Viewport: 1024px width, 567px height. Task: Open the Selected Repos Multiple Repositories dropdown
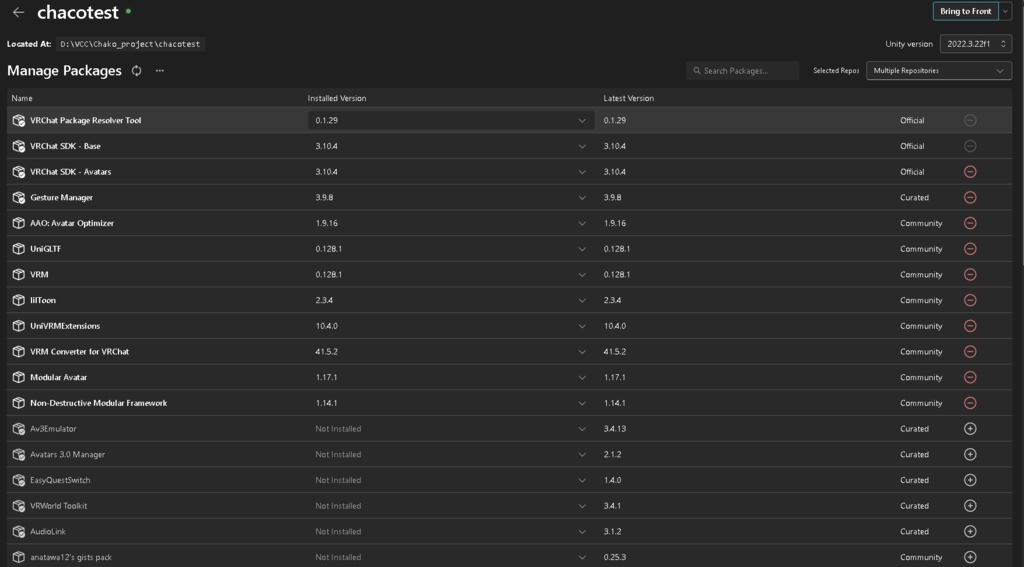pyautogui.click(x=938, y=71)
